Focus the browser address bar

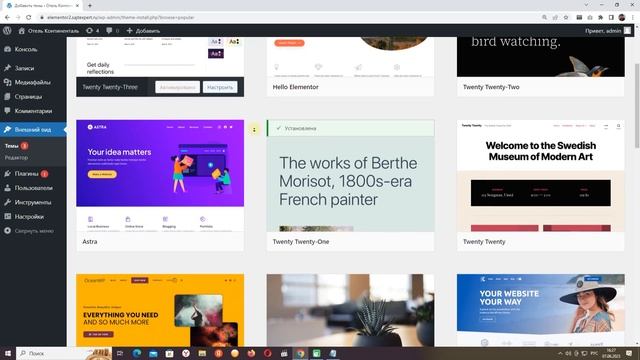pos(286,18)
